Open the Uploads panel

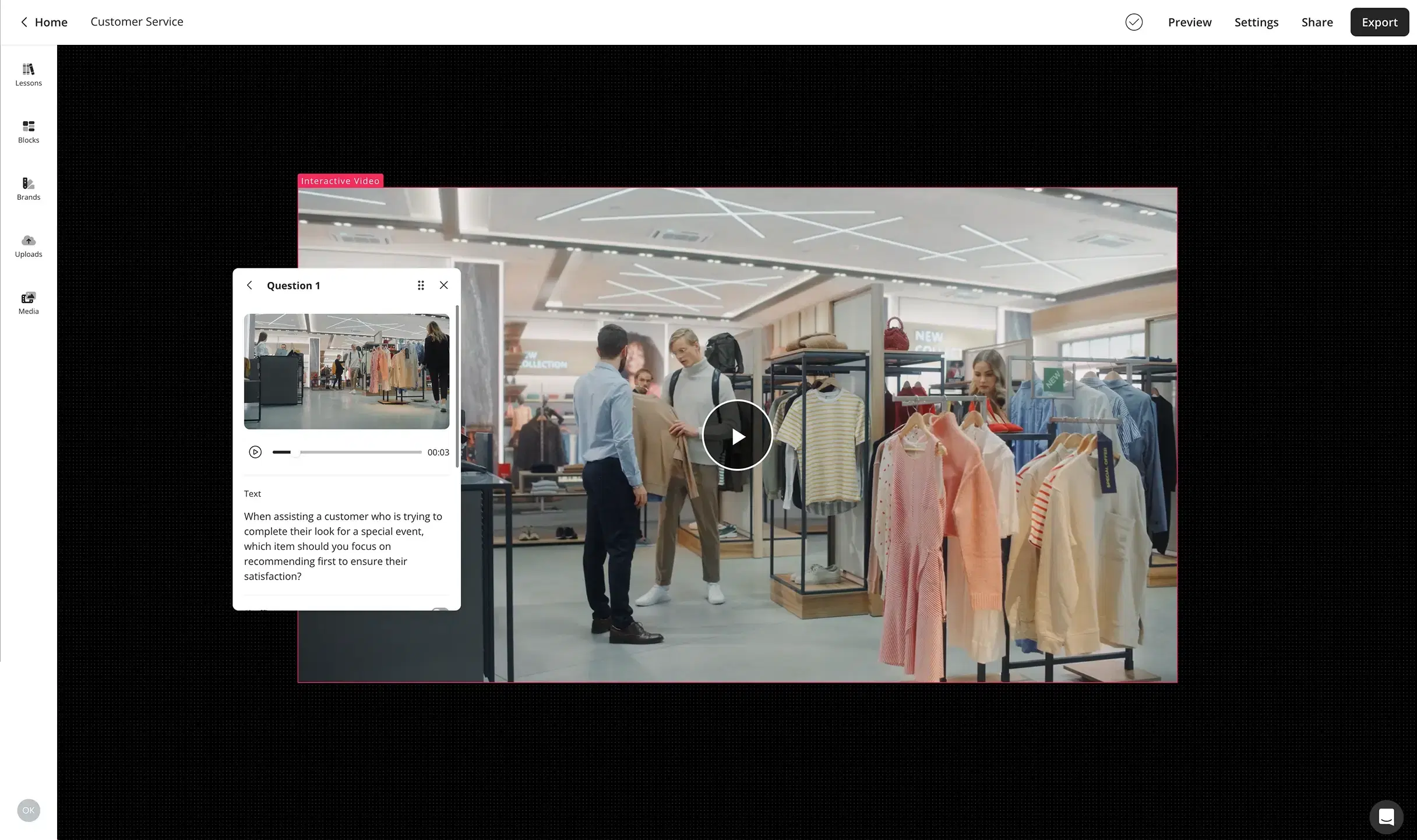pyautogui.click(x=28, y=245)
